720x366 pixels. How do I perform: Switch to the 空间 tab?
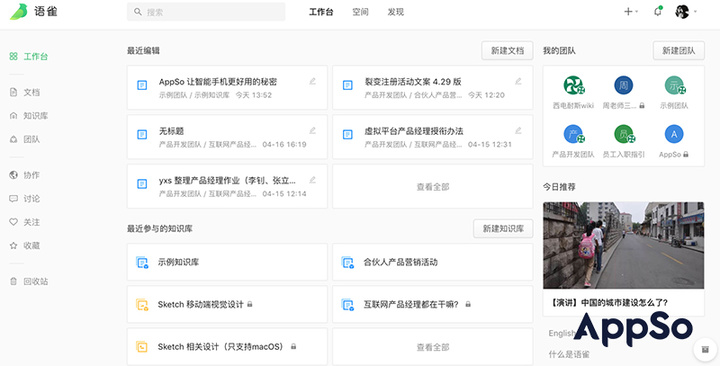pos(360,12)
